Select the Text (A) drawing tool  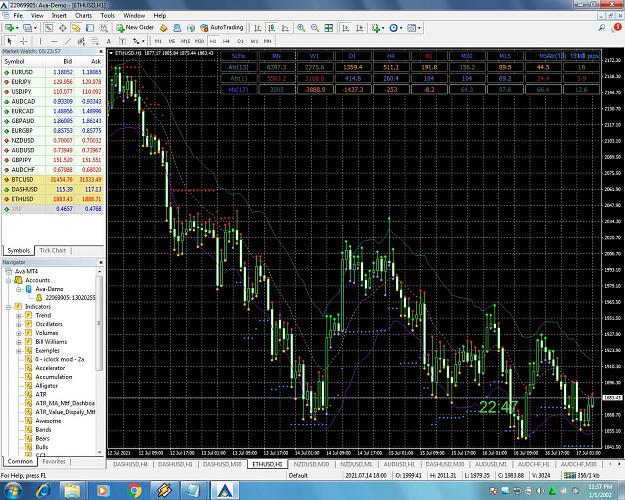pos(108,41)
